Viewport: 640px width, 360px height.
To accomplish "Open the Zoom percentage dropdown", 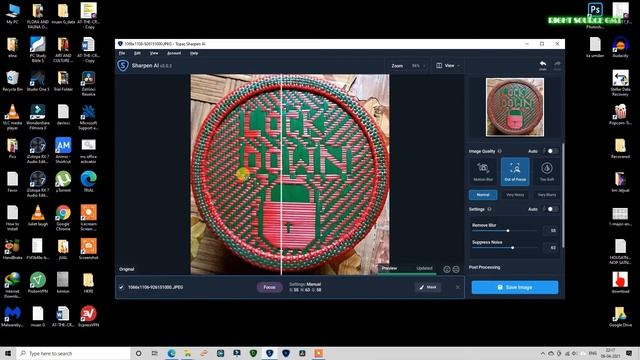I will click(418, 66).
